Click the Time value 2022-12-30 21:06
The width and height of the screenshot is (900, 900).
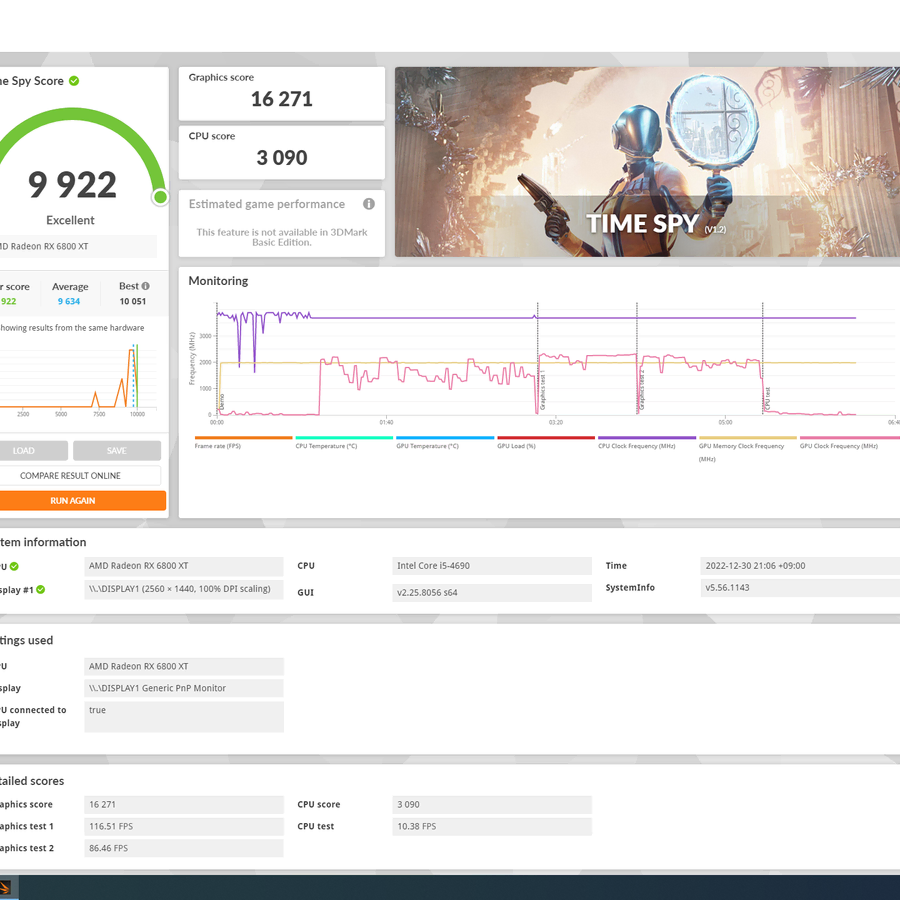pyautogui.click(x=800, y=566)
